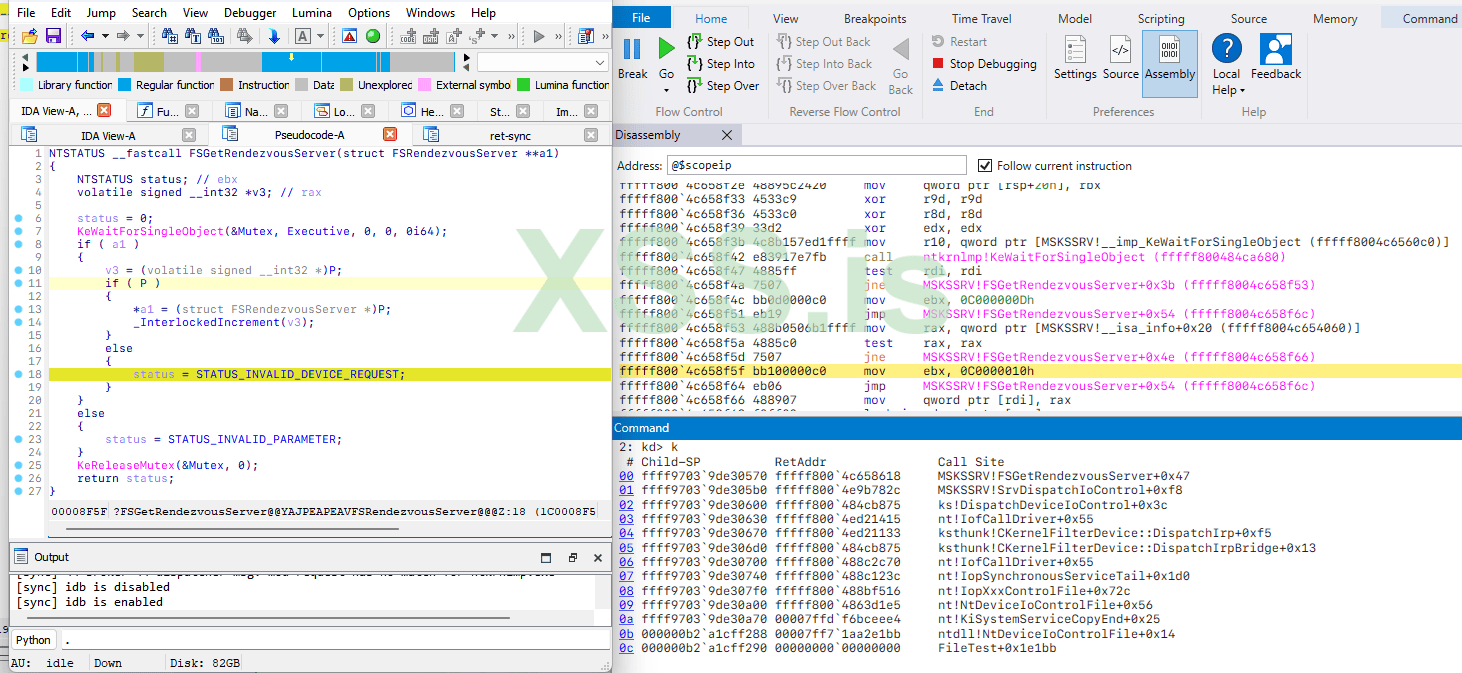This screenshot has width=1462, height=673.
Task: Toggle Follow current instruction checkbox
Action: click(x=985, y=166)
